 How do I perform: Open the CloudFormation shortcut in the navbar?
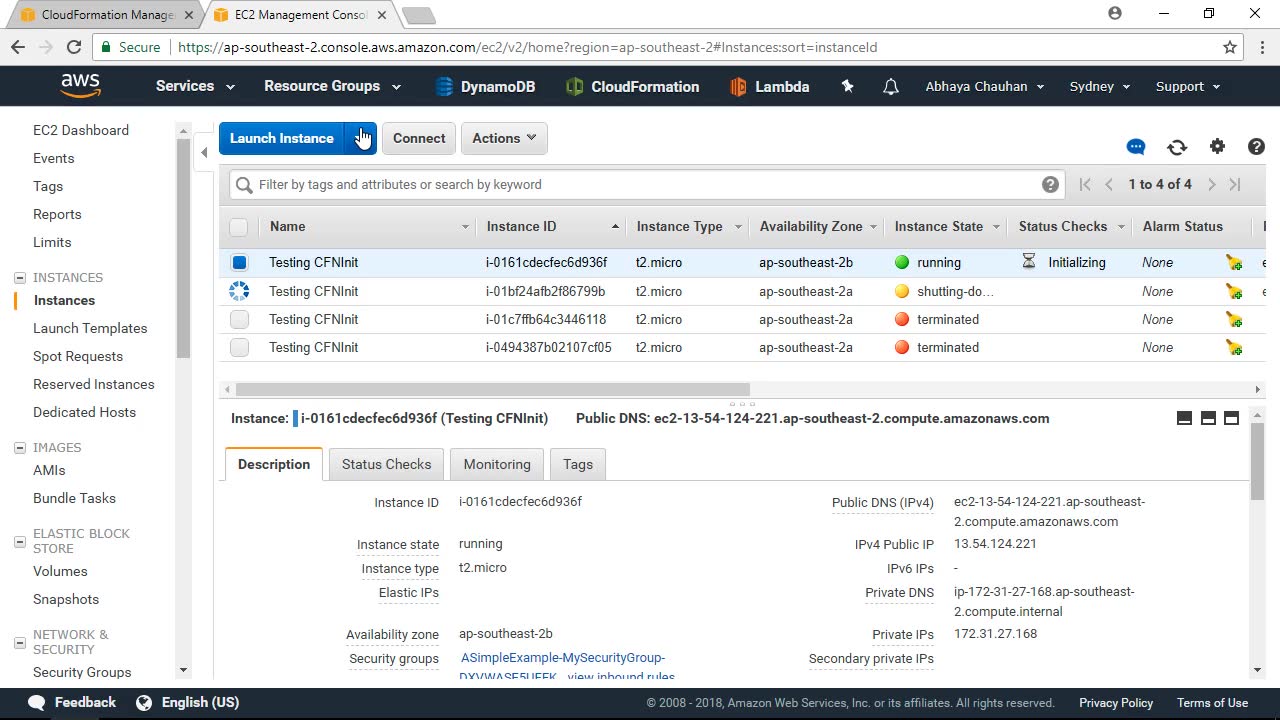[632, 87]
